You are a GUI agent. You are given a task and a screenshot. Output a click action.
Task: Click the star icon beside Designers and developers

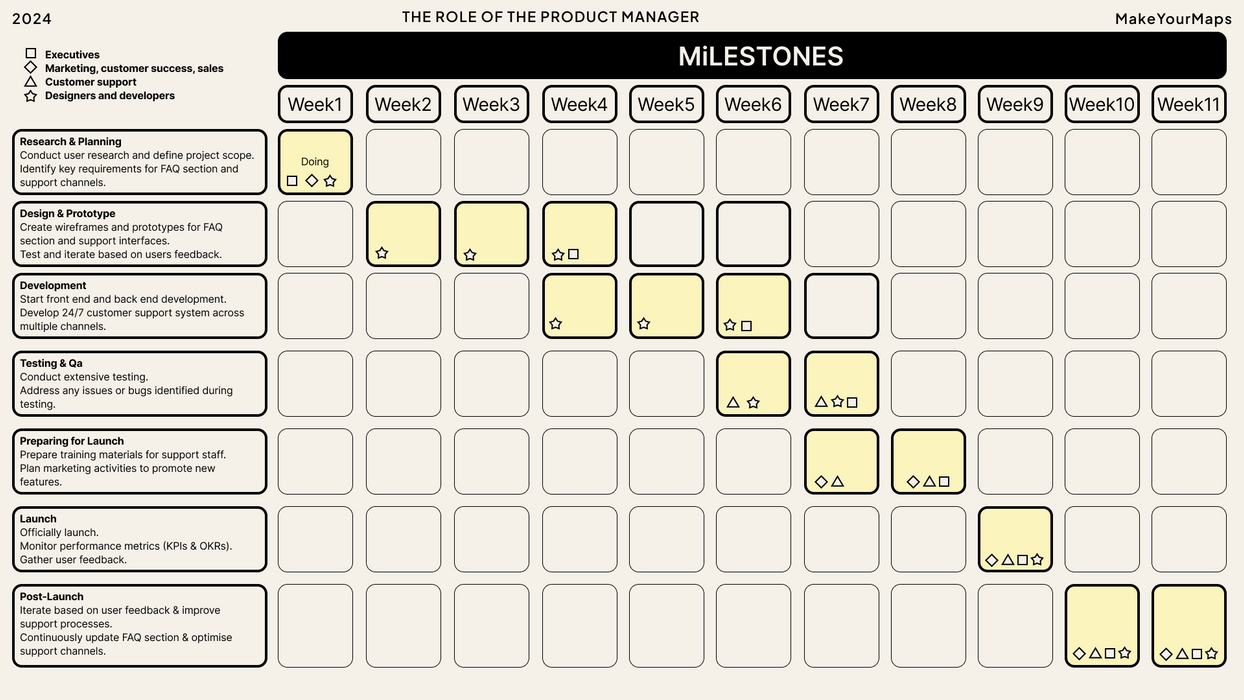[x=31, y=96]
